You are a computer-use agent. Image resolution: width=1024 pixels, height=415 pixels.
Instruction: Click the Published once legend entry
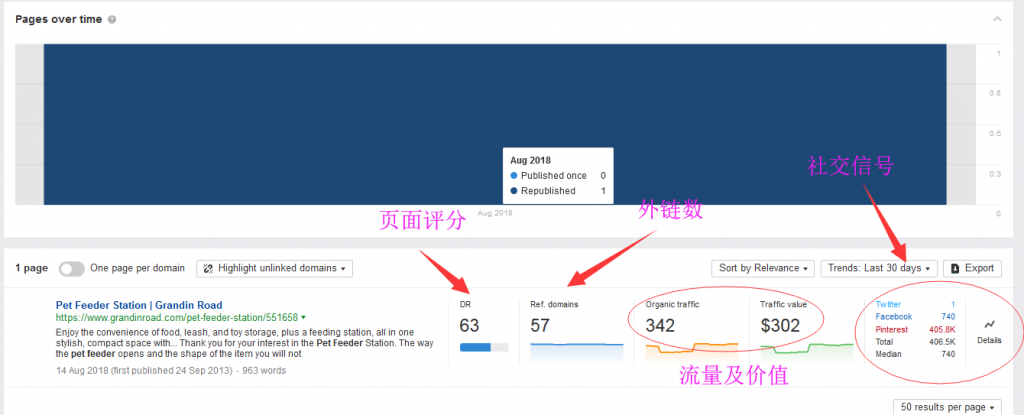point(558,176)
